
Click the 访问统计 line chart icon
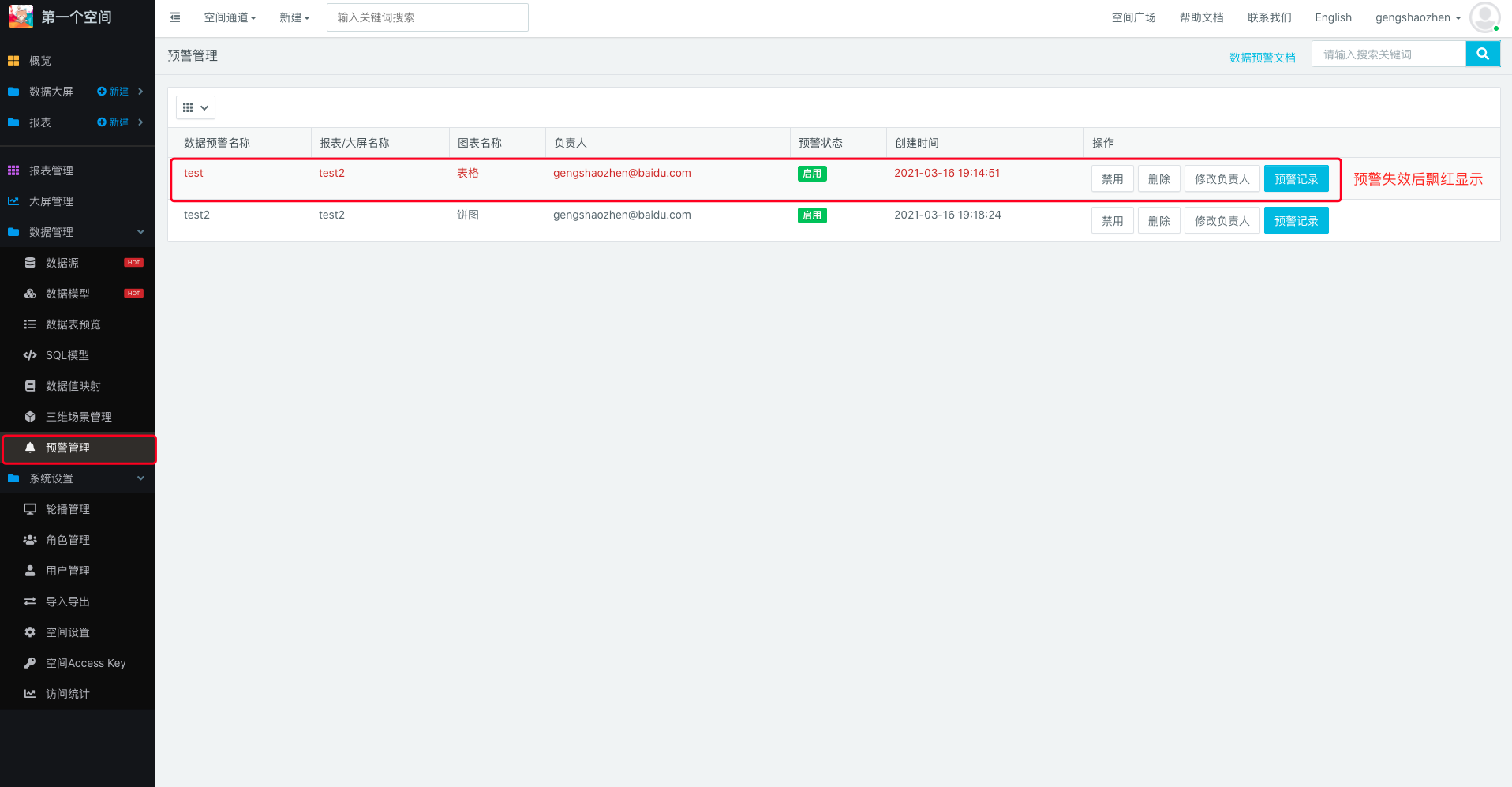coord(30,694)
